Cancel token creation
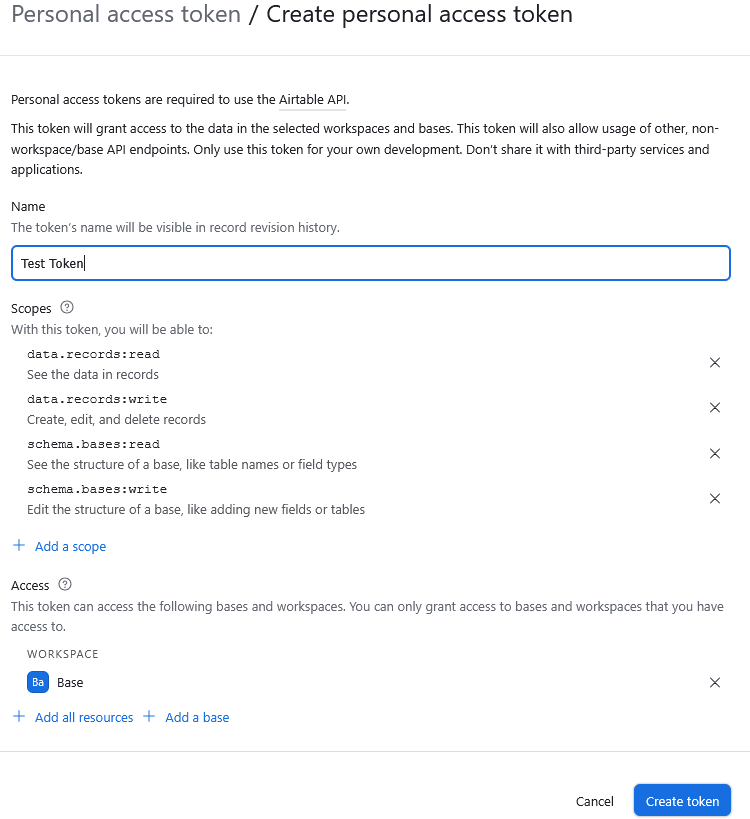 tap(595, 801)
